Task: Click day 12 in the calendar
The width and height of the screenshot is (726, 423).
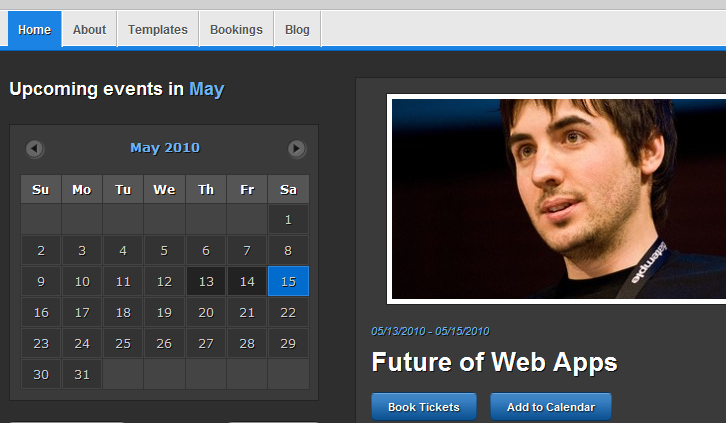Action: 164,281
